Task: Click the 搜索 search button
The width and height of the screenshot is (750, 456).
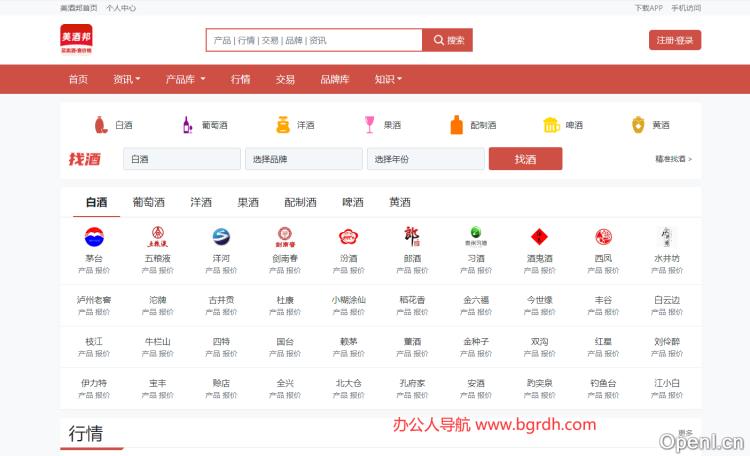Action: click(x=447, y=40)
